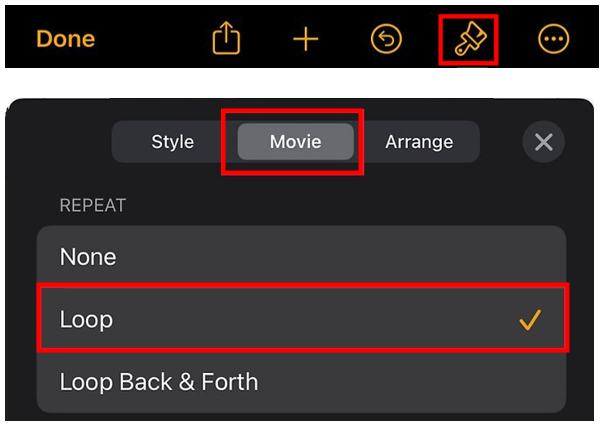610x429 pixels.
Task: Click the Loop Back & Forth text
Action: pyautogui.click(x=159, y=382)
